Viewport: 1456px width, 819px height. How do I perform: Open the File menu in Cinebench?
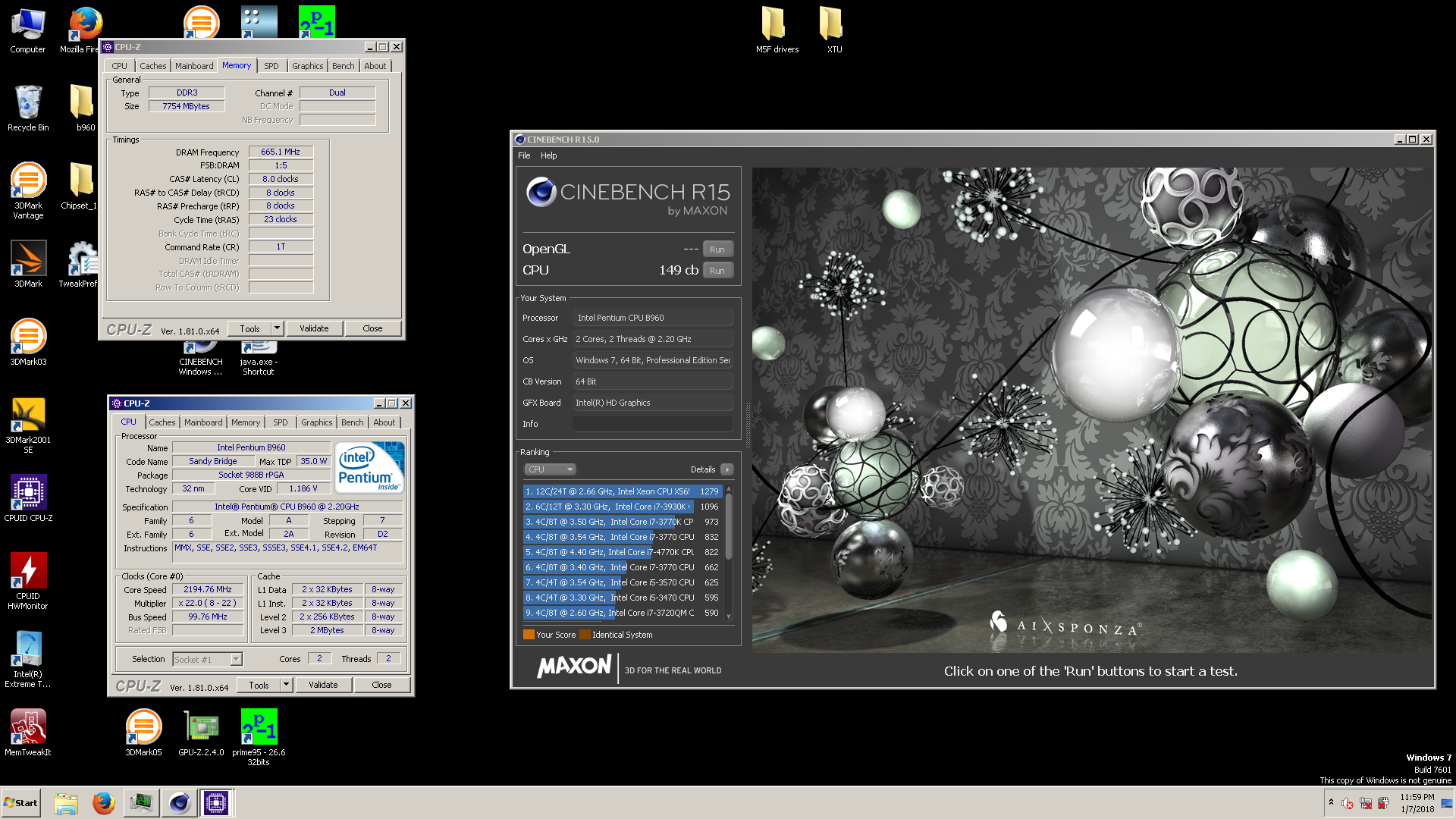(x=524, y=155)
